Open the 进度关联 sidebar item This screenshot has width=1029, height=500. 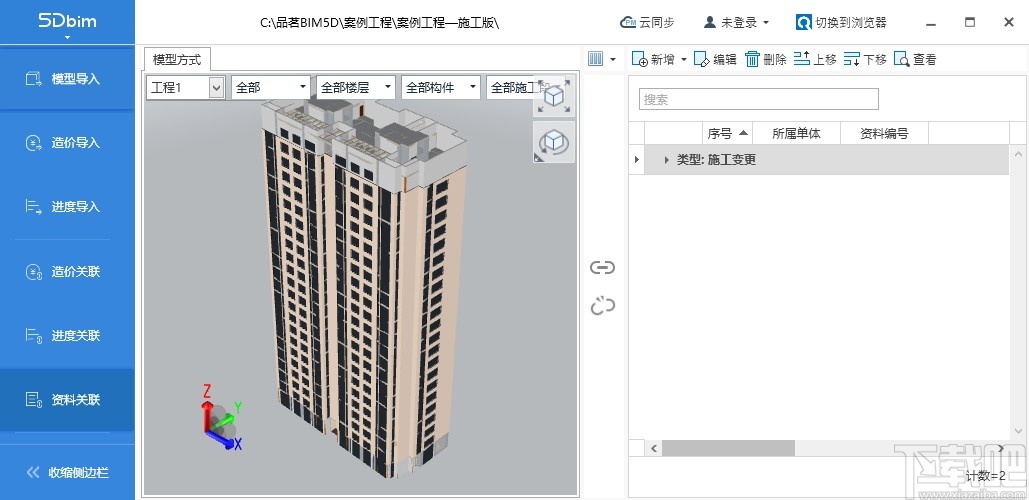coord(67,335)
